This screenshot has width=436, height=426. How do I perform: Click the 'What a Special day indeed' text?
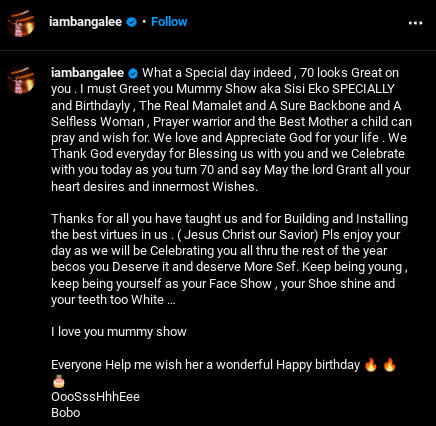217,73
